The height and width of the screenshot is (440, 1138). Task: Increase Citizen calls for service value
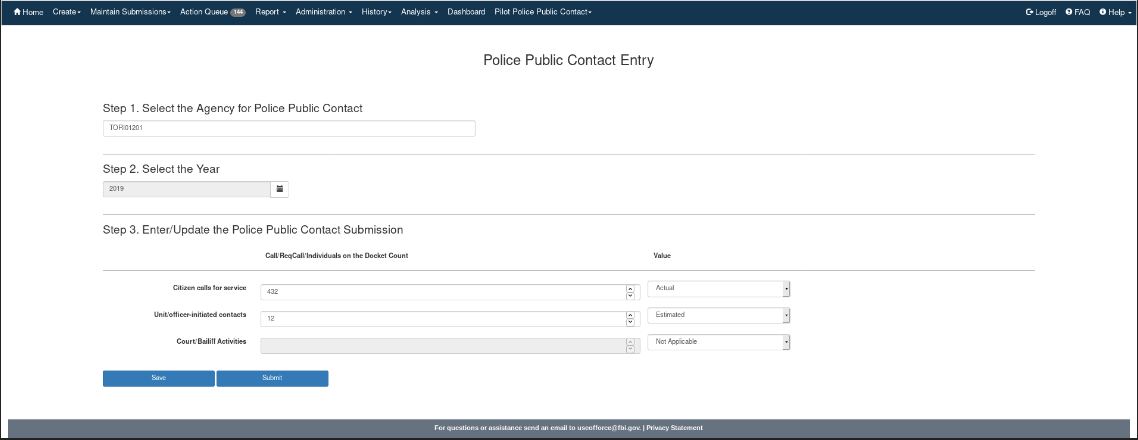631,288
